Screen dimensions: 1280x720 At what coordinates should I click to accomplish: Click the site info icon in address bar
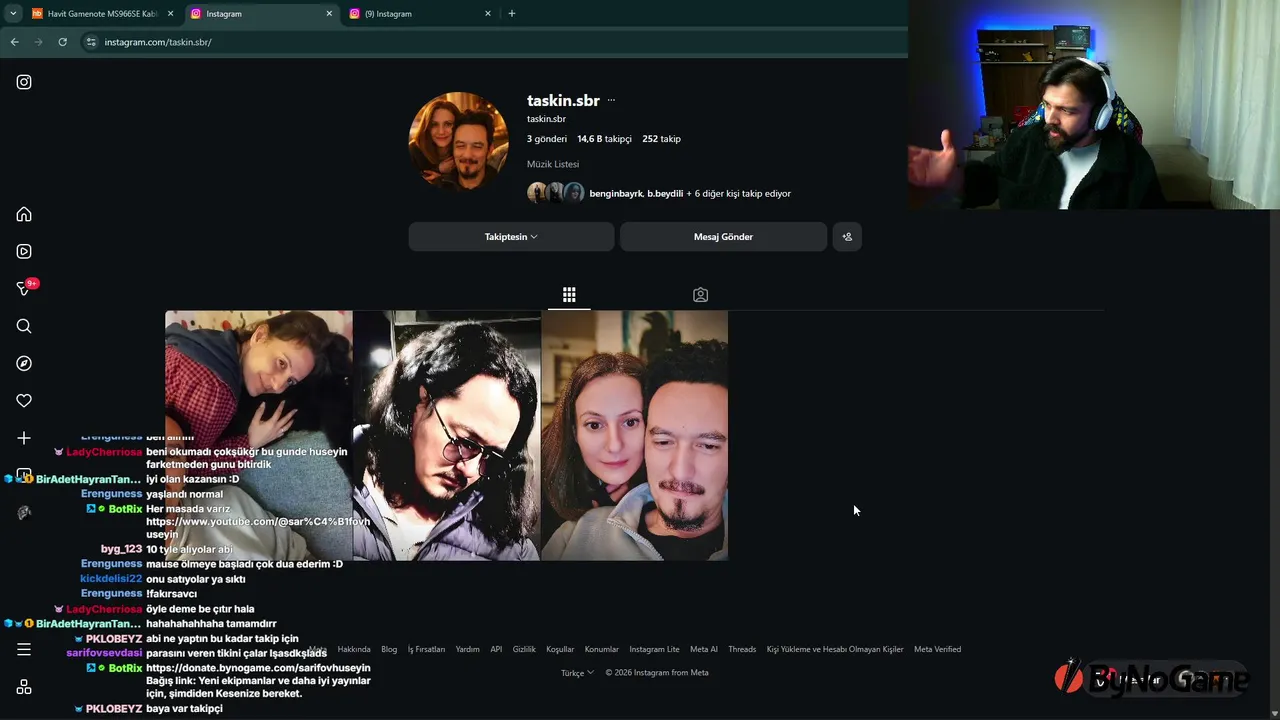point(91,42)
